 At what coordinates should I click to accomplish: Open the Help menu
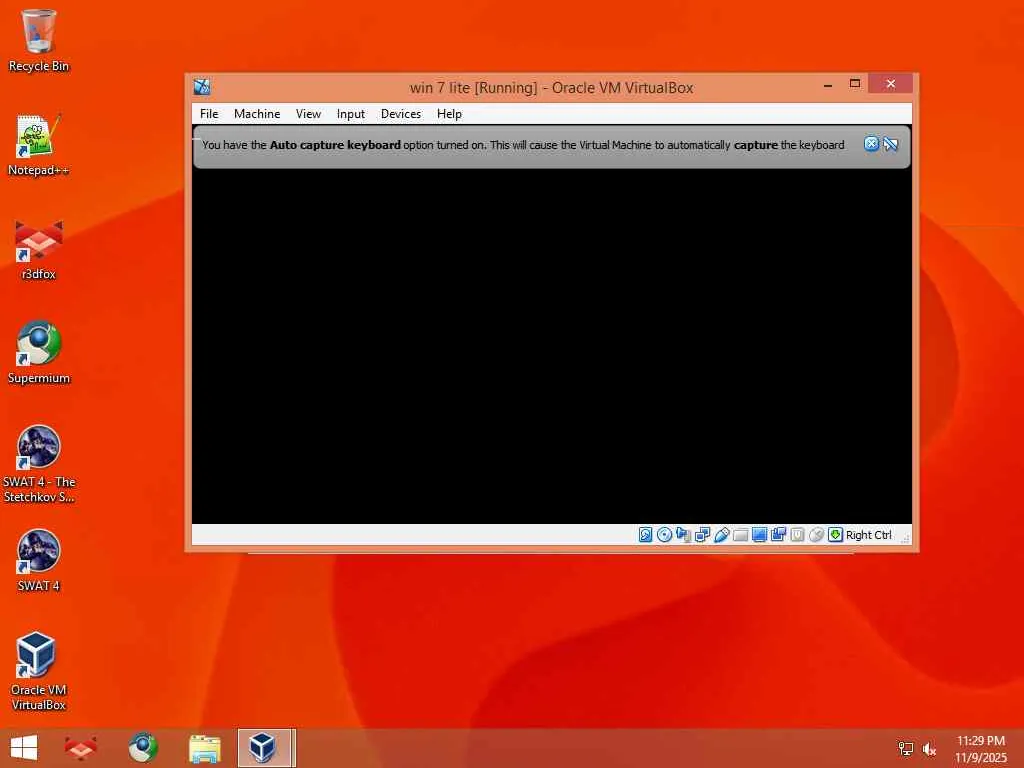click(x=449, y=114)
